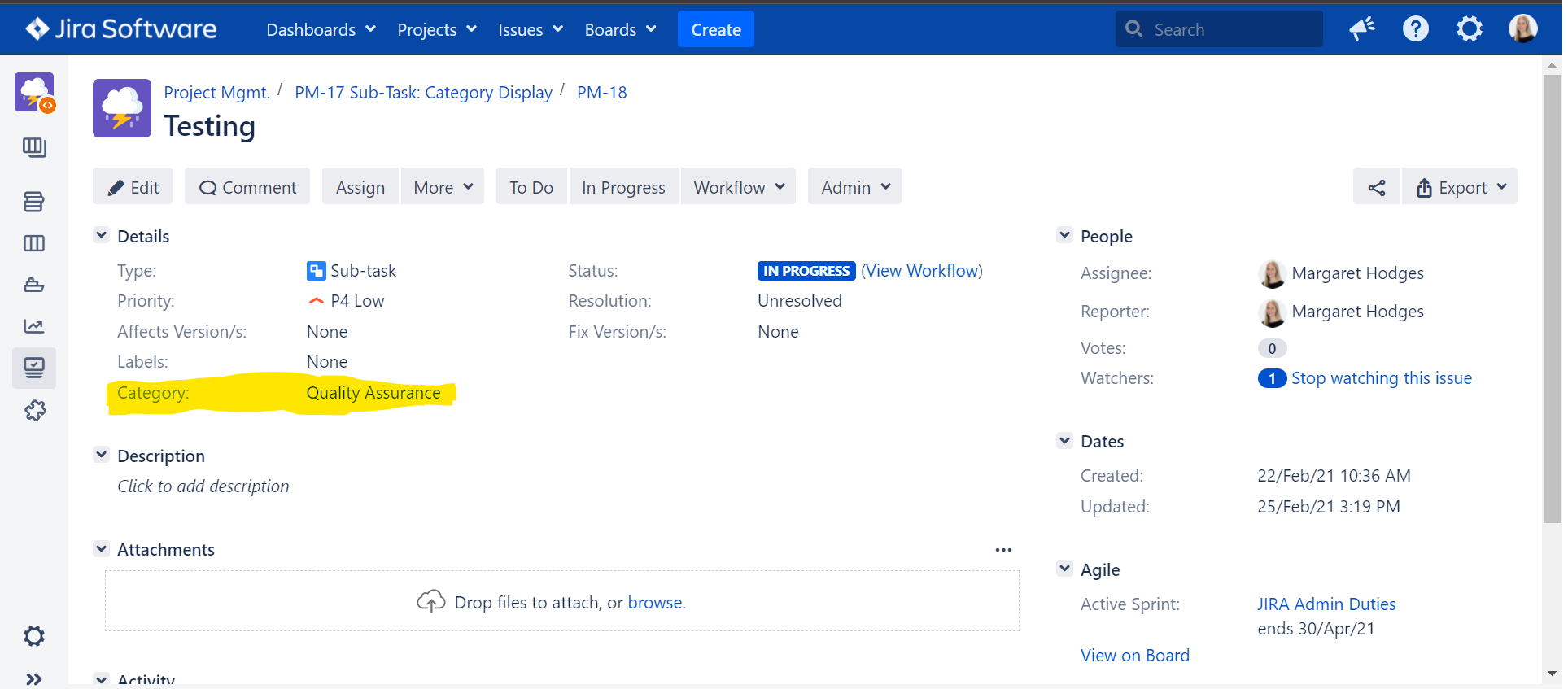Click Stop watching this issue link
Screen dimensions: 1568x689
click(1382, 378)
